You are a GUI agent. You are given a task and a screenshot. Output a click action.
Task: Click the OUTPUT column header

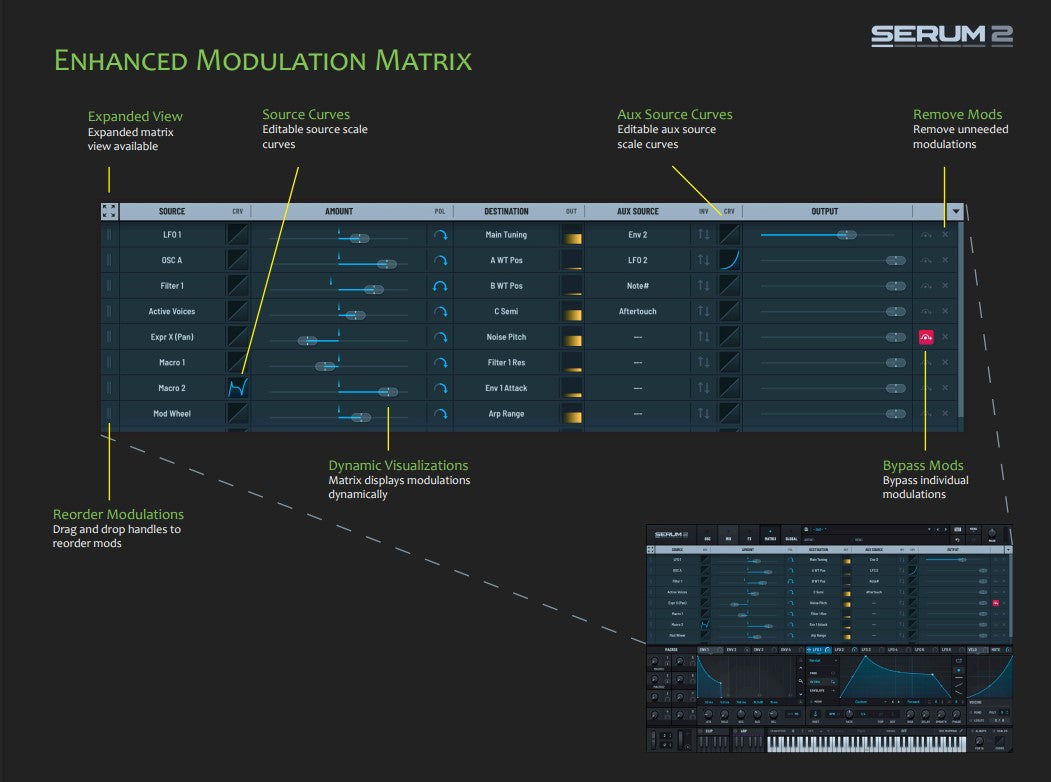(x=824, y=211)
